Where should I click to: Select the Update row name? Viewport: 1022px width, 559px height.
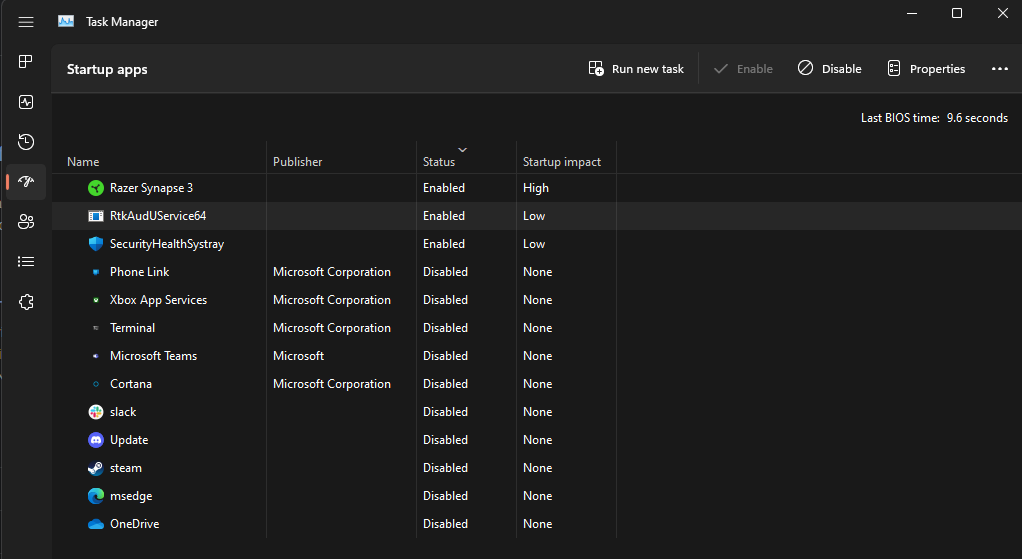pos(129,440)
